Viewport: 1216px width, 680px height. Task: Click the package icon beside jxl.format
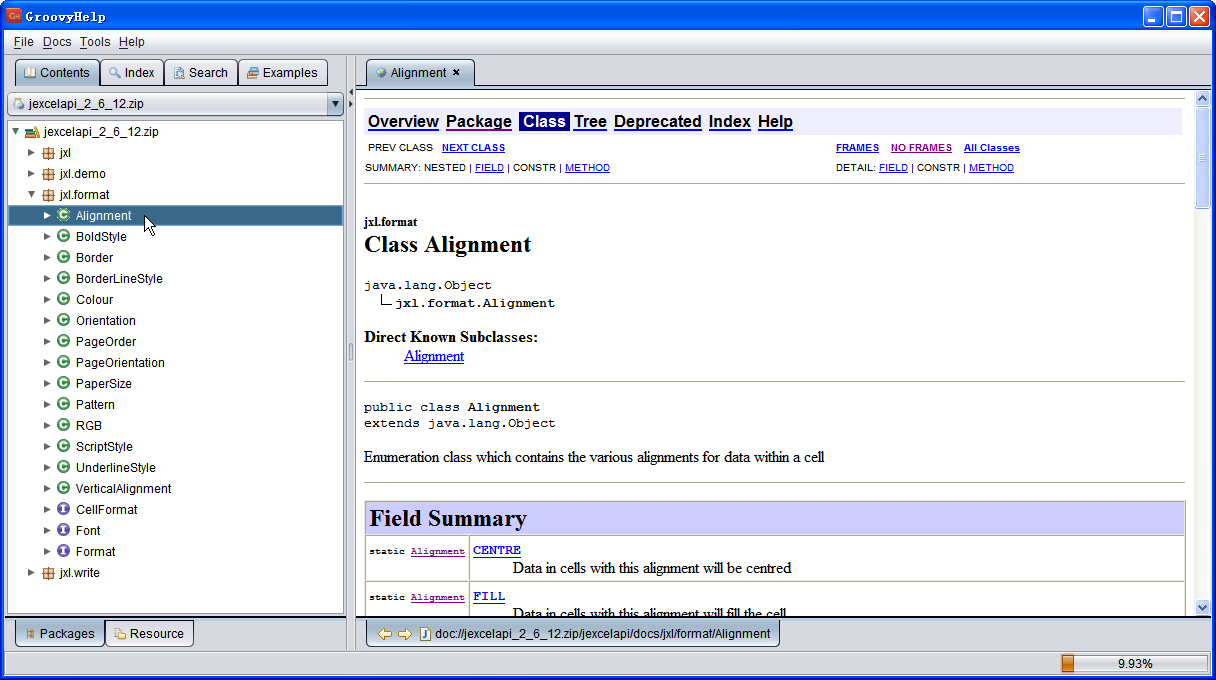(x=48, y=195)
